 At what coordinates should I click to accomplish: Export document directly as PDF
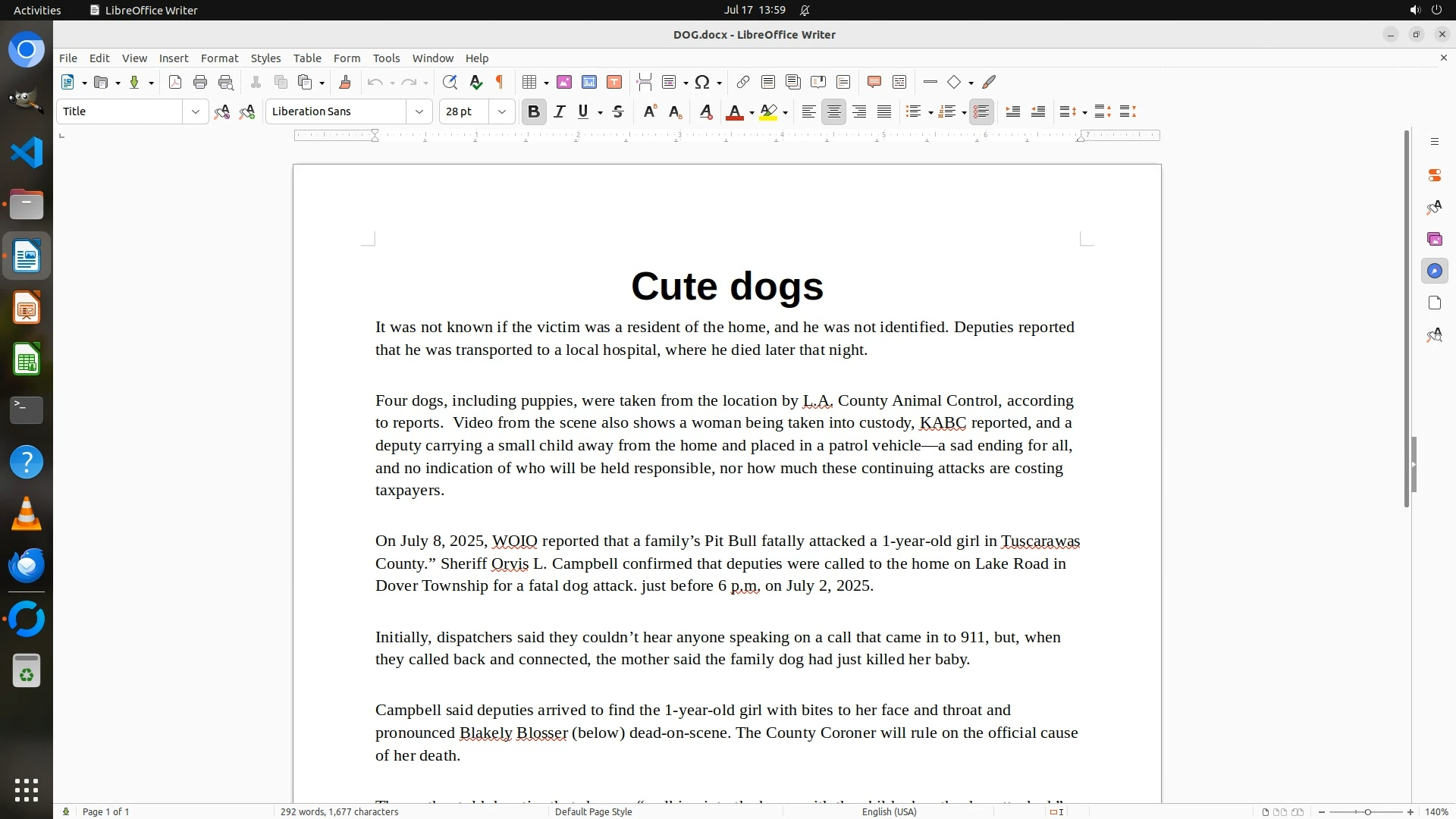[x=175, y=83]
